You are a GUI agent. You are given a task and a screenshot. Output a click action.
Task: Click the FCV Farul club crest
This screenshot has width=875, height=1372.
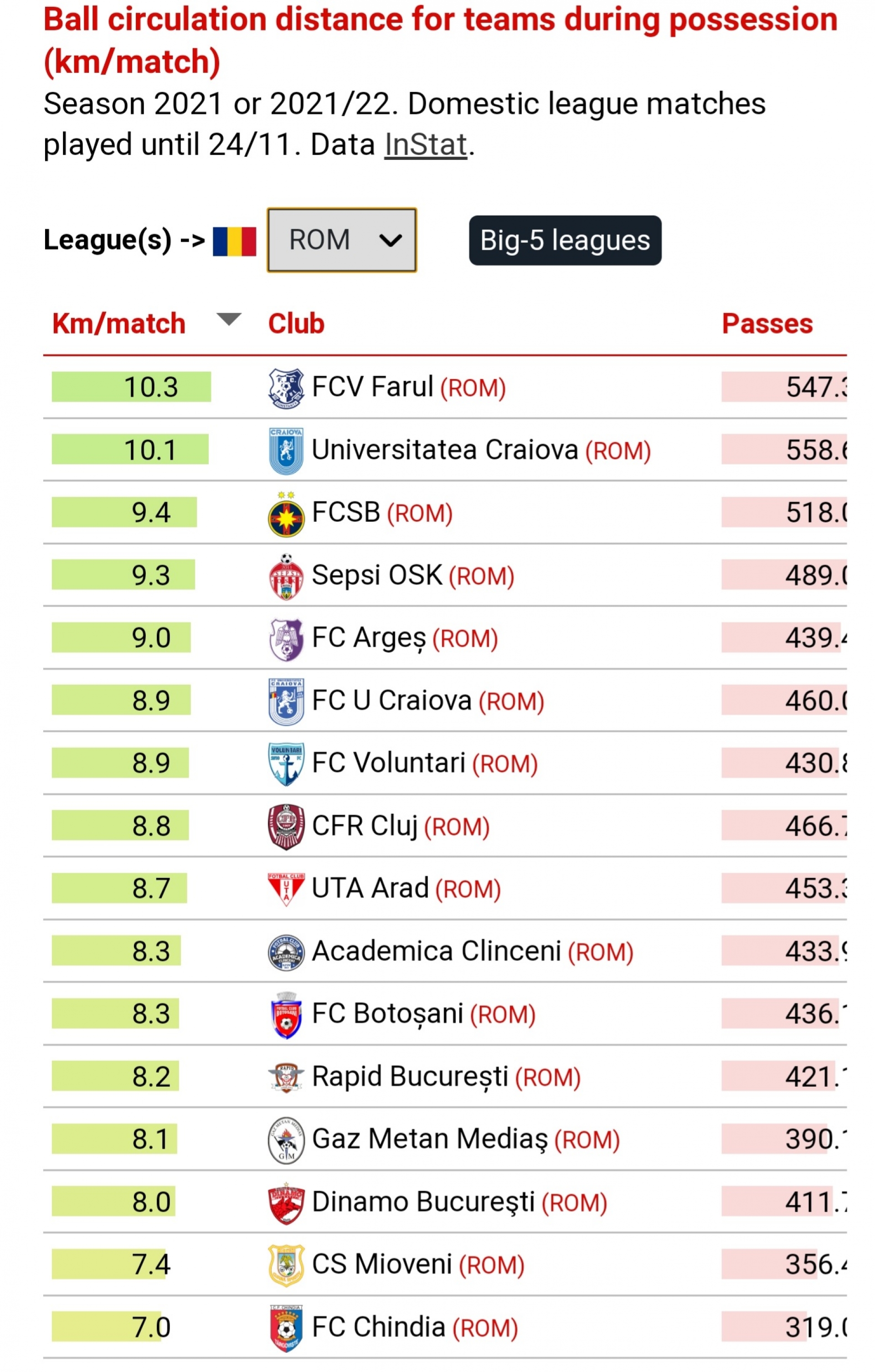coord(286,388)
